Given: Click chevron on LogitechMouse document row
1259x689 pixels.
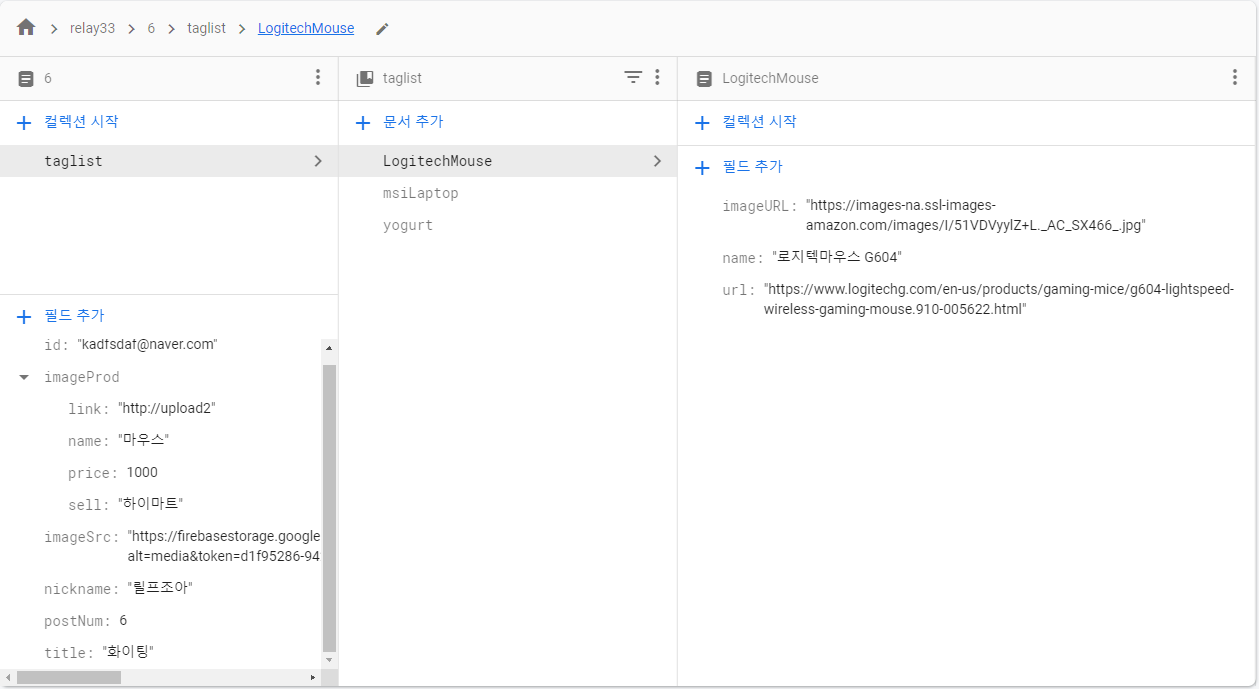Looking at the screenshot, I should pos(657,161).
